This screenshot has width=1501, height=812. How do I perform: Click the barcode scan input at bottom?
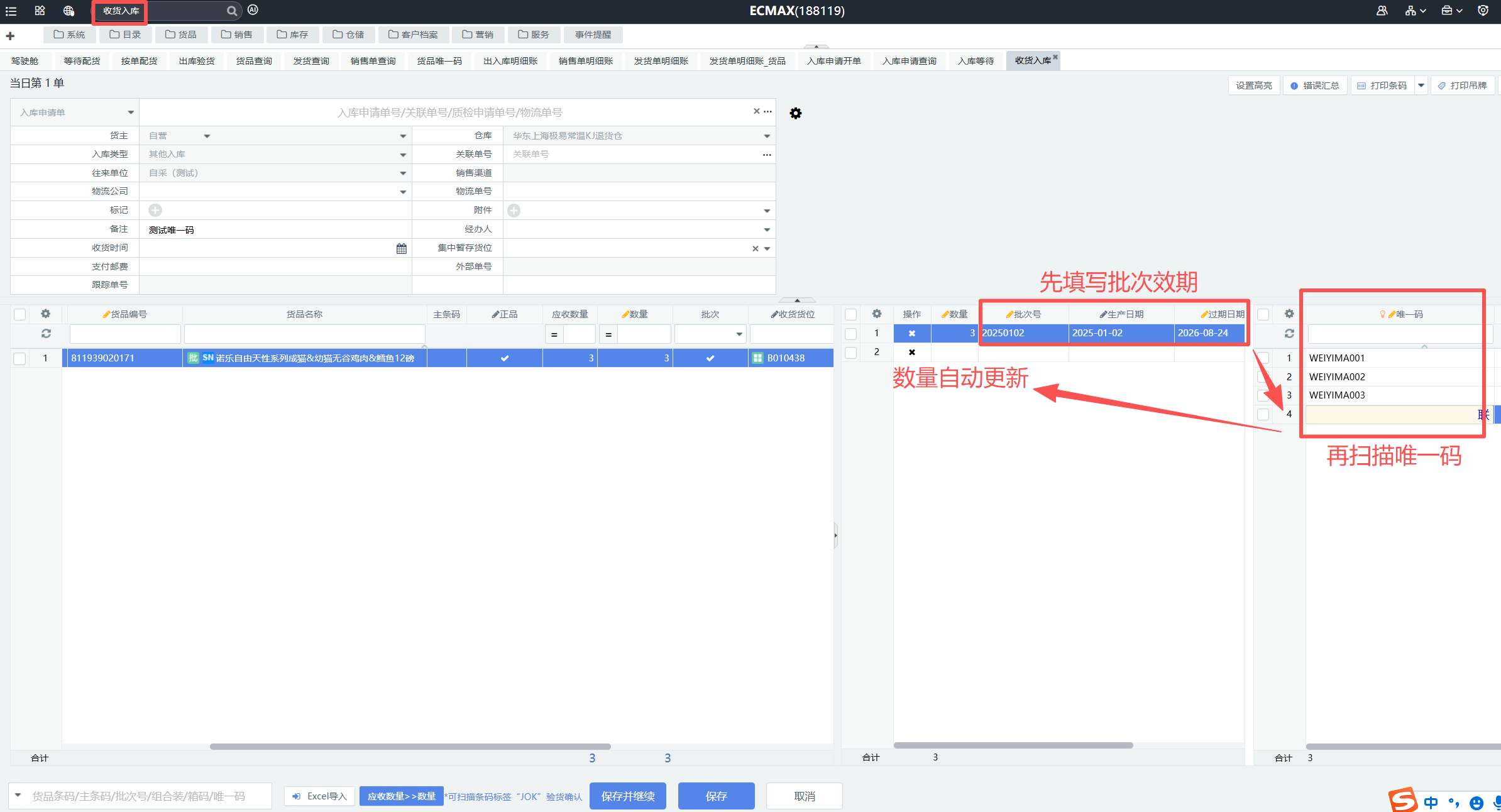point(140,796)
